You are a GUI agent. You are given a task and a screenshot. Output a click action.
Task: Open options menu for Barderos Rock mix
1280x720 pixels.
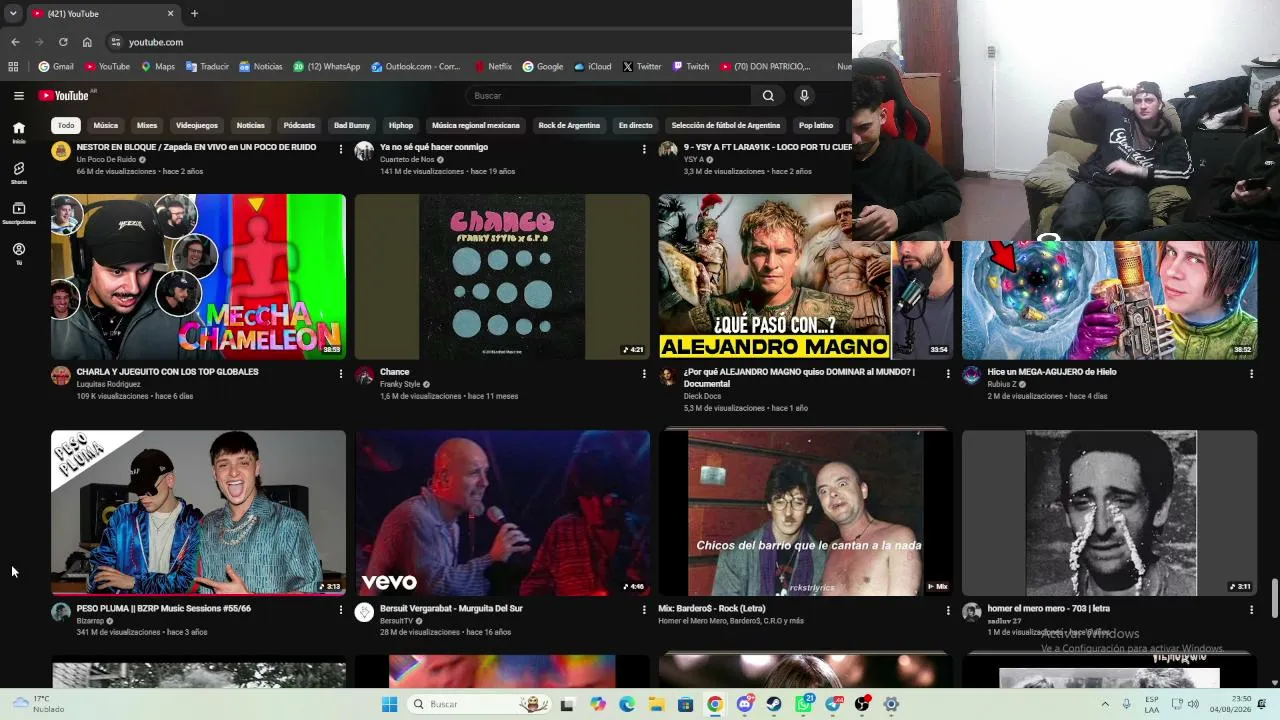pos(948,610)
